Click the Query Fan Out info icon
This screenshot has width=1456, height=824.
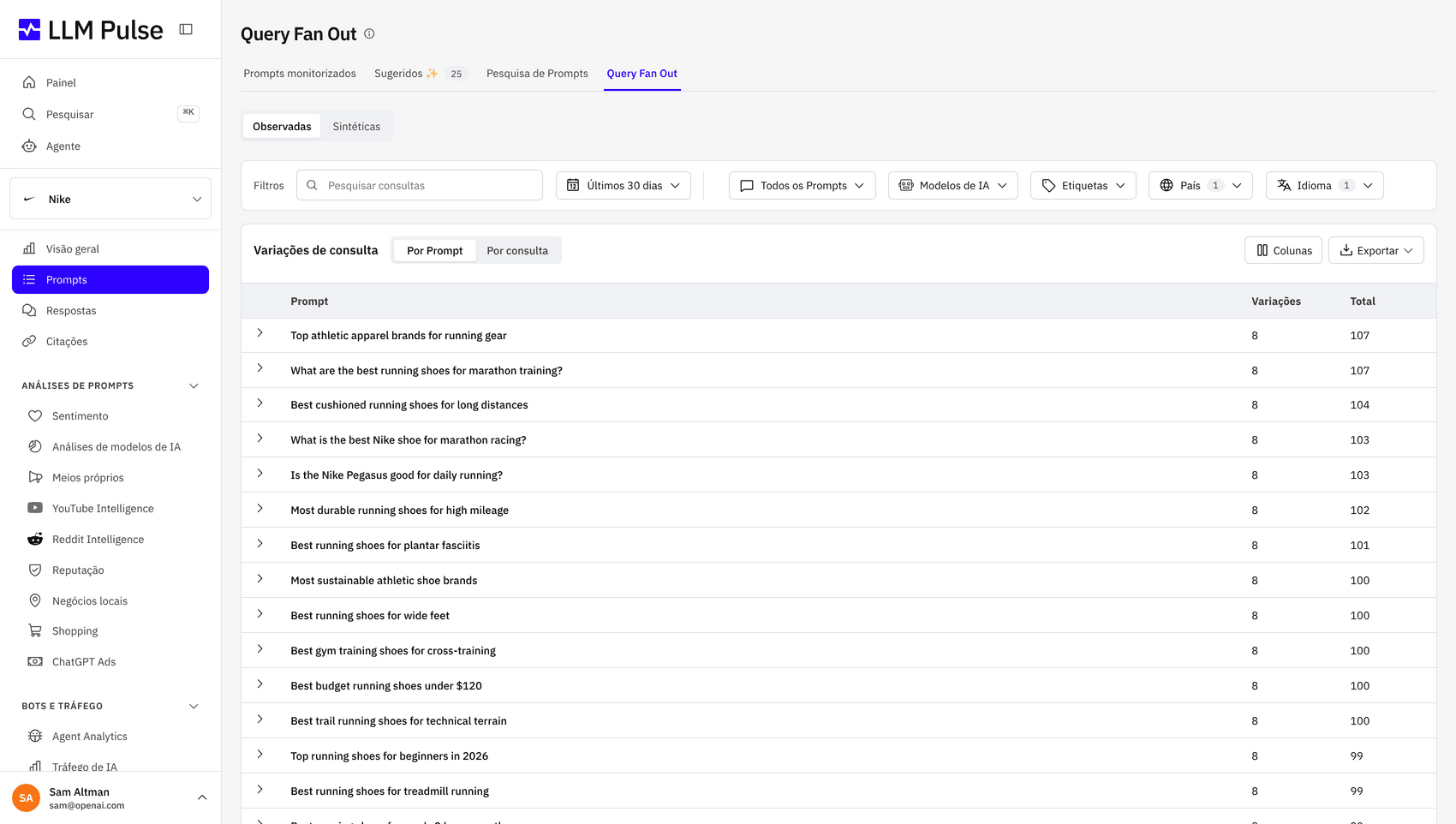pos(369,34)
